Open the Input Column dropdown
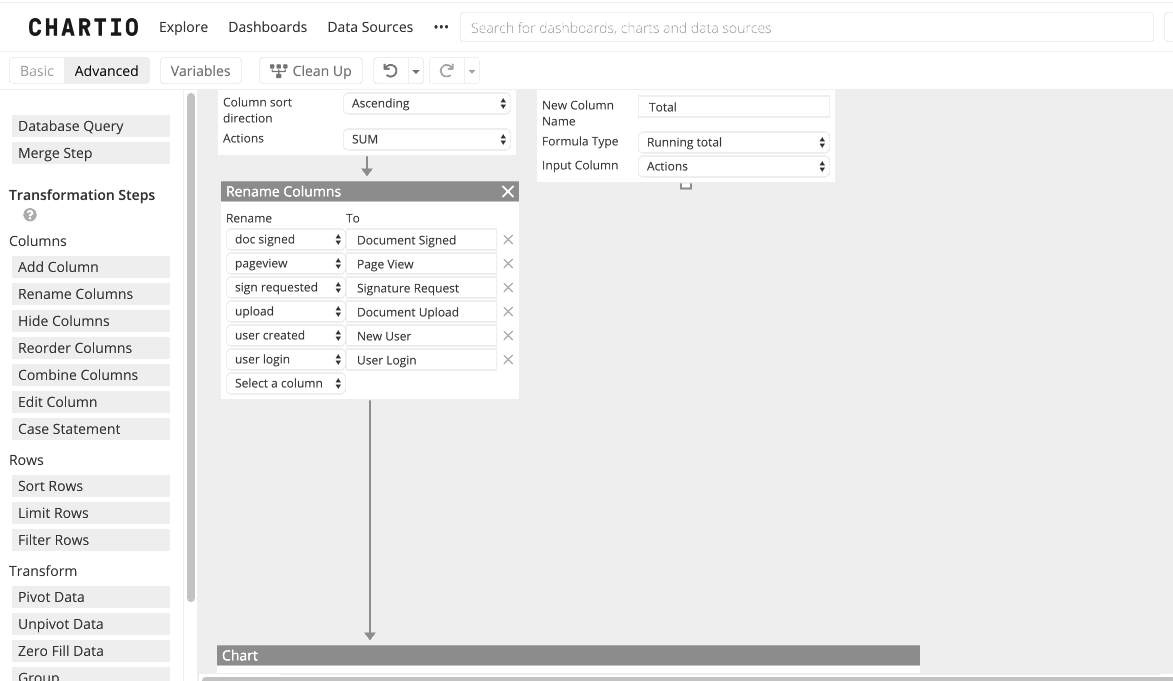1173x681 pixels. (x=734, y=166)
